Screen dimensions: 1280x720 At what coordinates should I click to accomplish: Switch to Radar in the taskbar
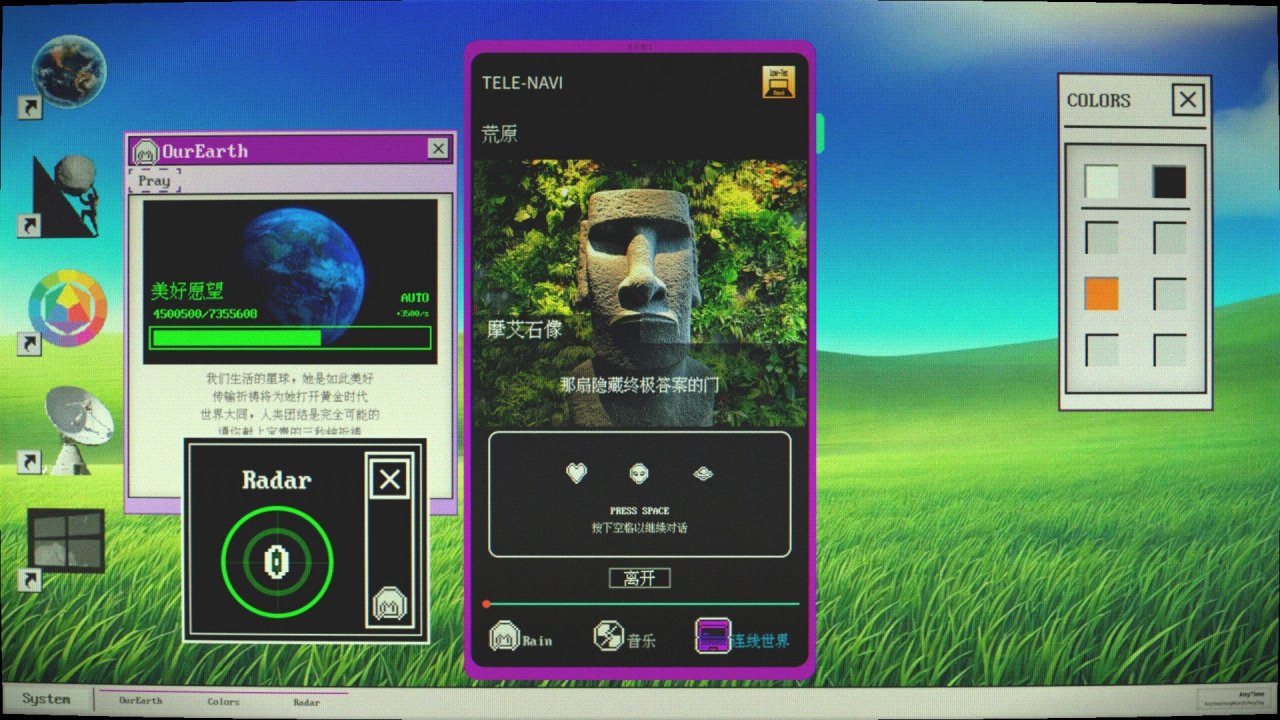click(306, 701)
